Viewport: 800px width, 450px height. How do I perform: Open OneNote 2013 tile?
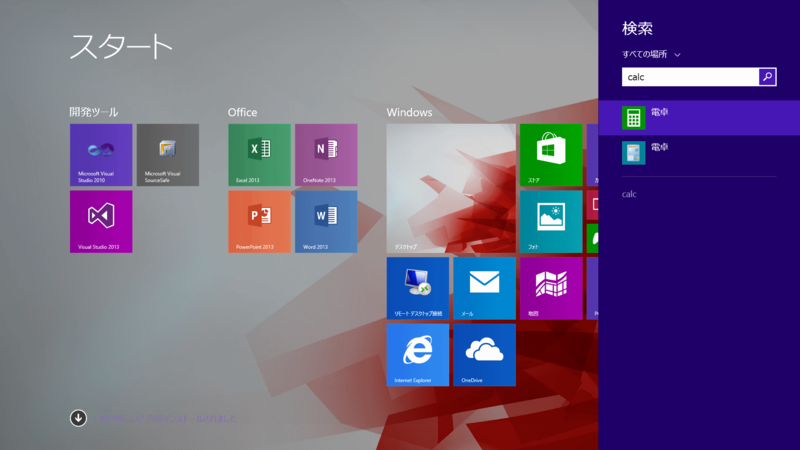tap(326, 155)
